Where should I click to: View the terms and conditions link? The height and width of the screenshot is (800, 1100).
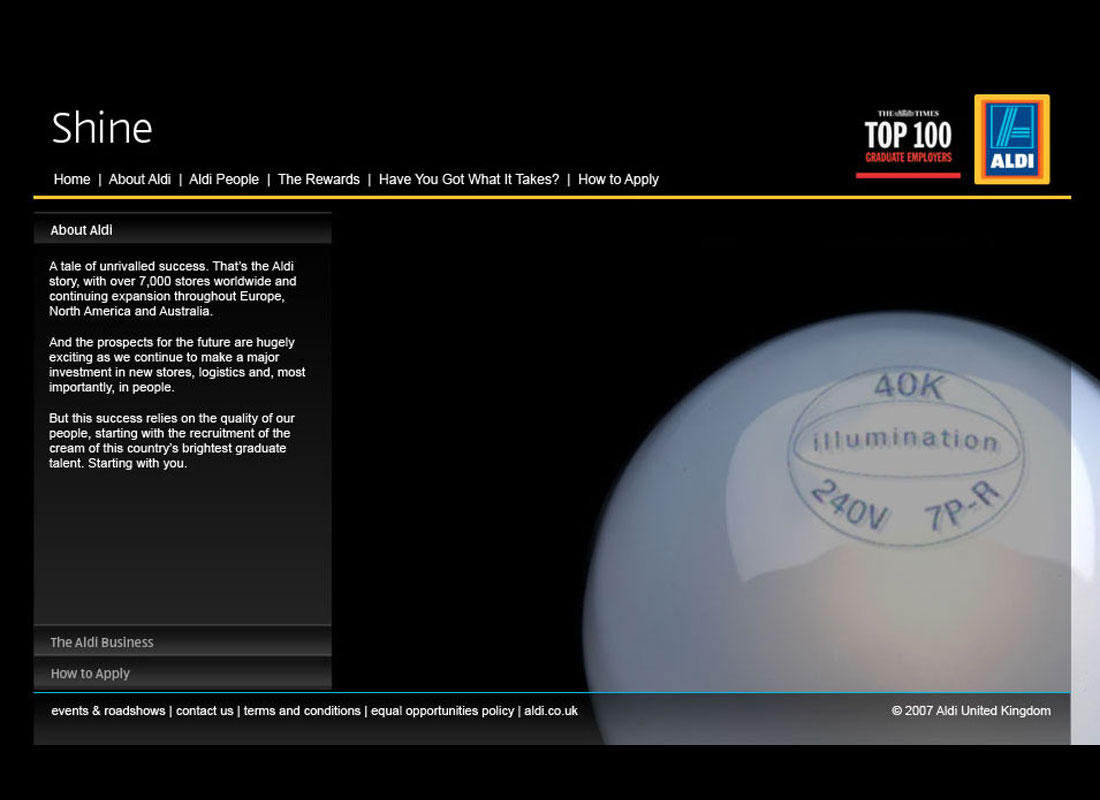click(x=302, y=711)
